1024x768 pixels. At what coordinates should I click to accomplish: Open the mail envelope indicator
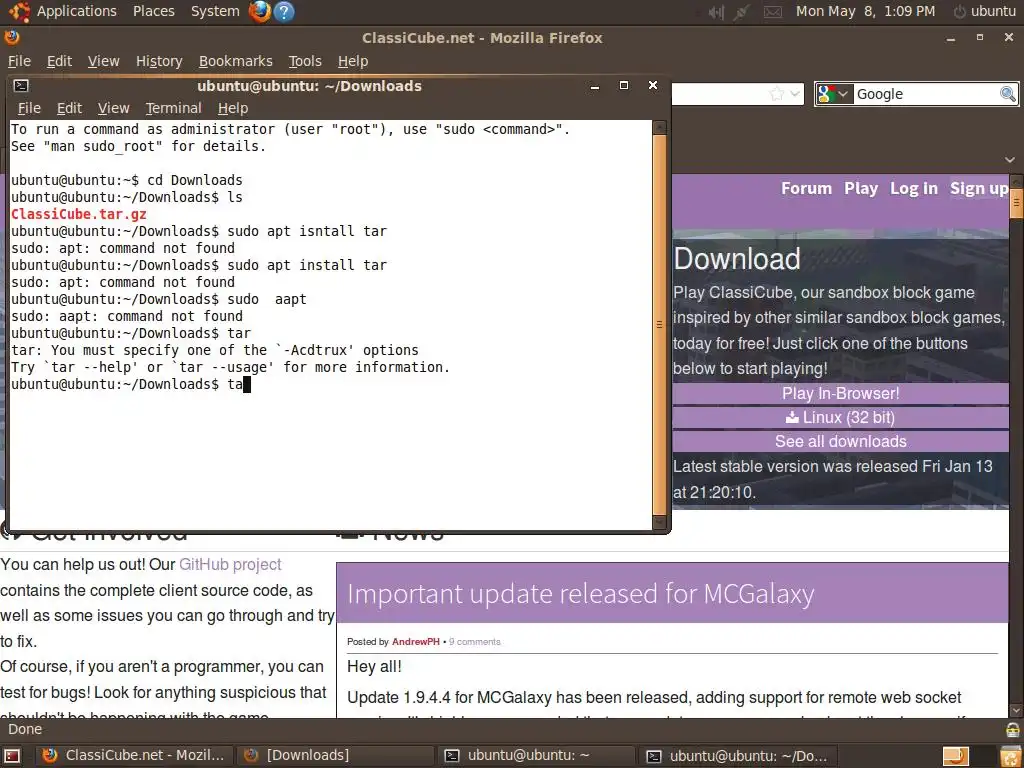coord(773,12)
